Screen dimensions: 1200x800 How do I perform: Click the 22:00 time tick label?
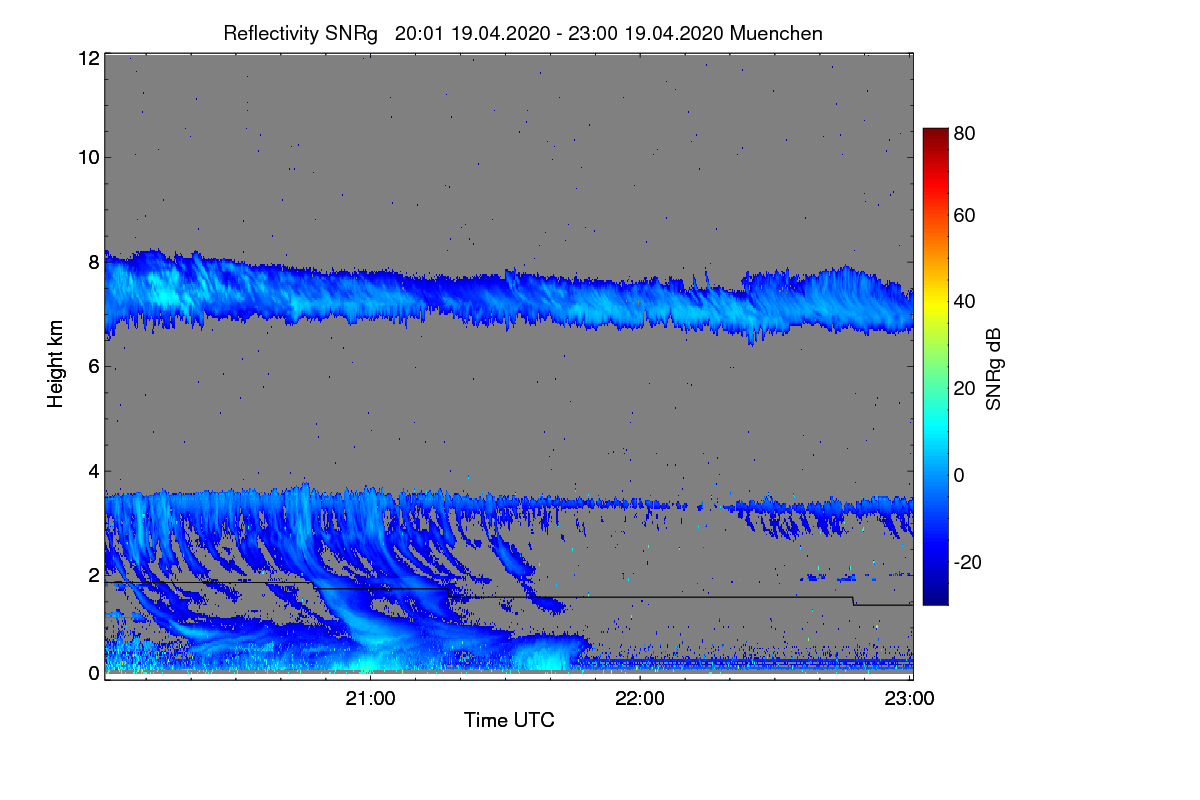coord(640,698)
